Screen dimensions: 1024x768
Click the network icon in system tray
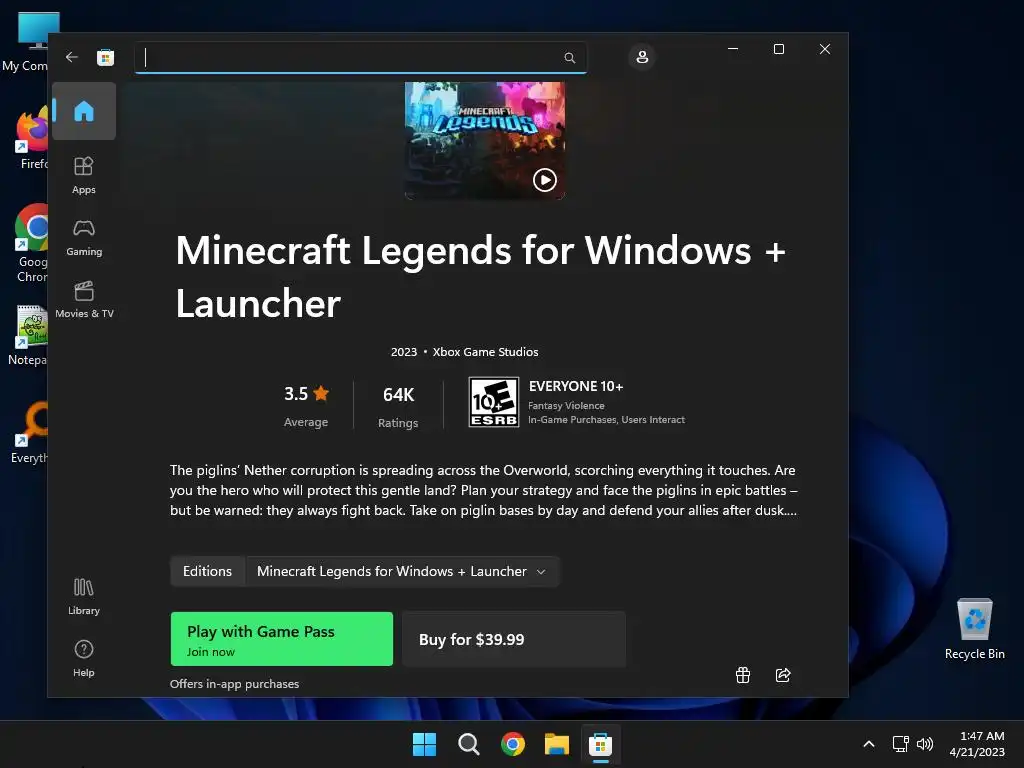901,744
